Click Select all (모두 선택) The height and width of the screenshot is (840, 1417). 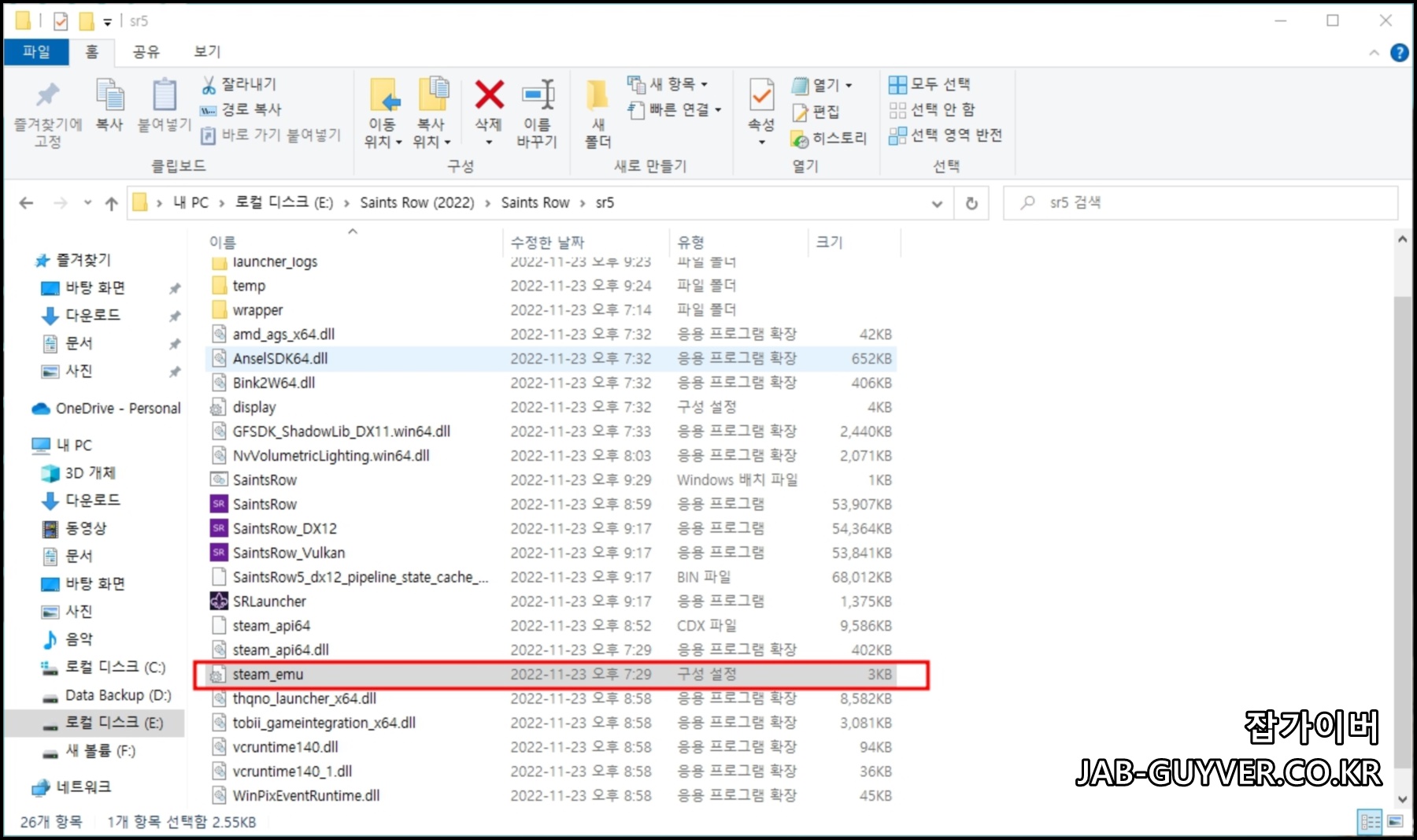point(930,84)
